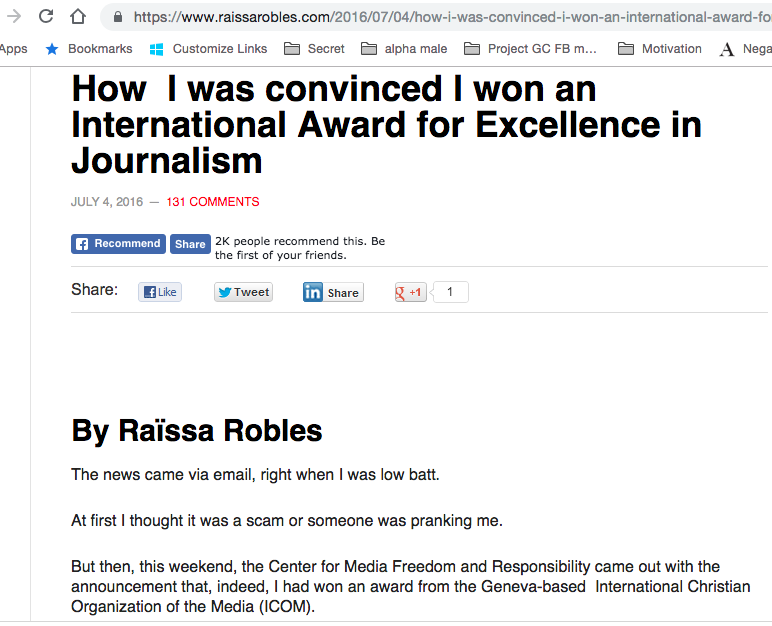
Task: Click the Facebook Like button
Action: pos(160,292)
